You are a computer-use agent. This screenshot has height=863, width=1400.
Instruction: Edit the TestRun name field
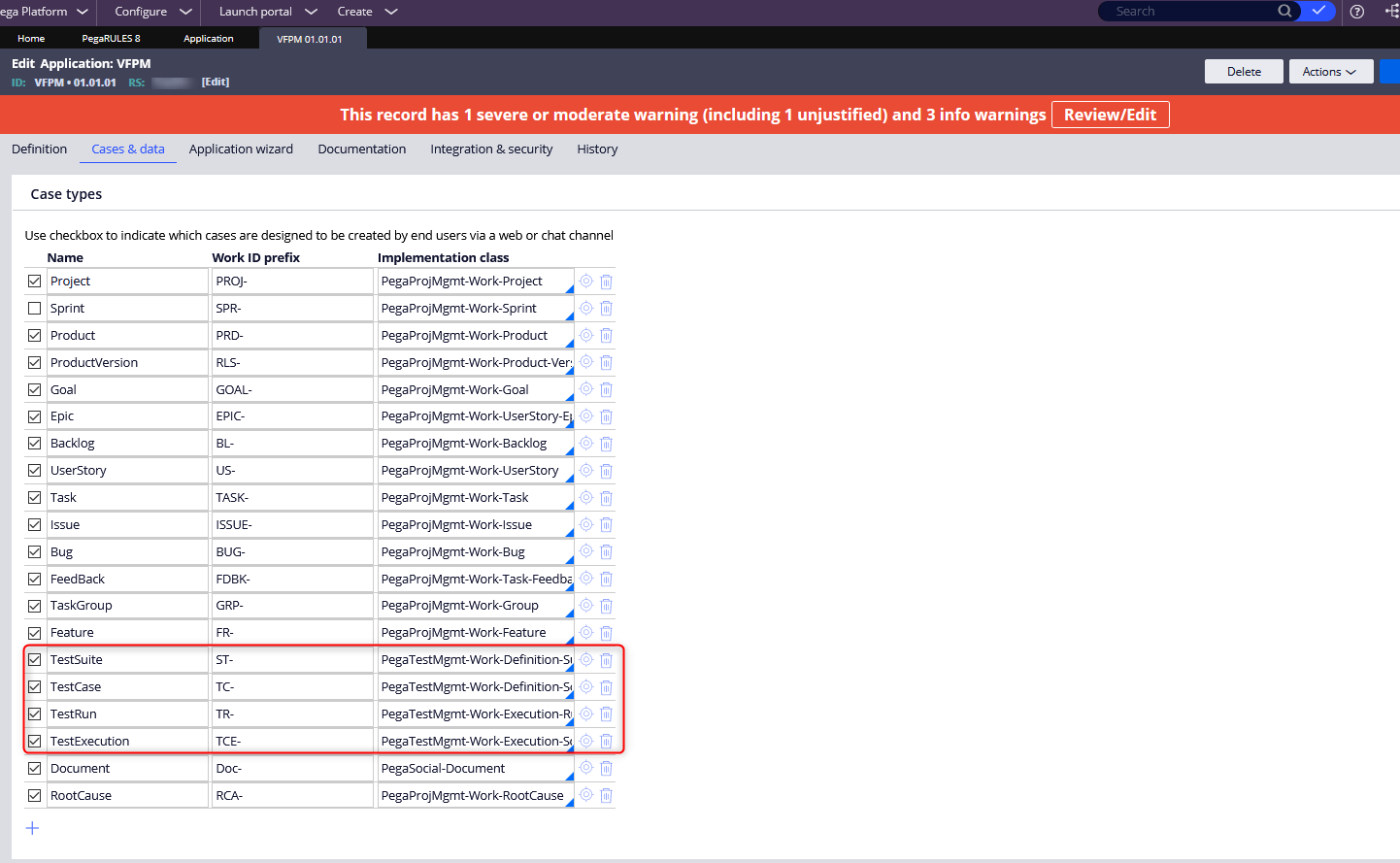pyautogui.click(x=127, y=714)
